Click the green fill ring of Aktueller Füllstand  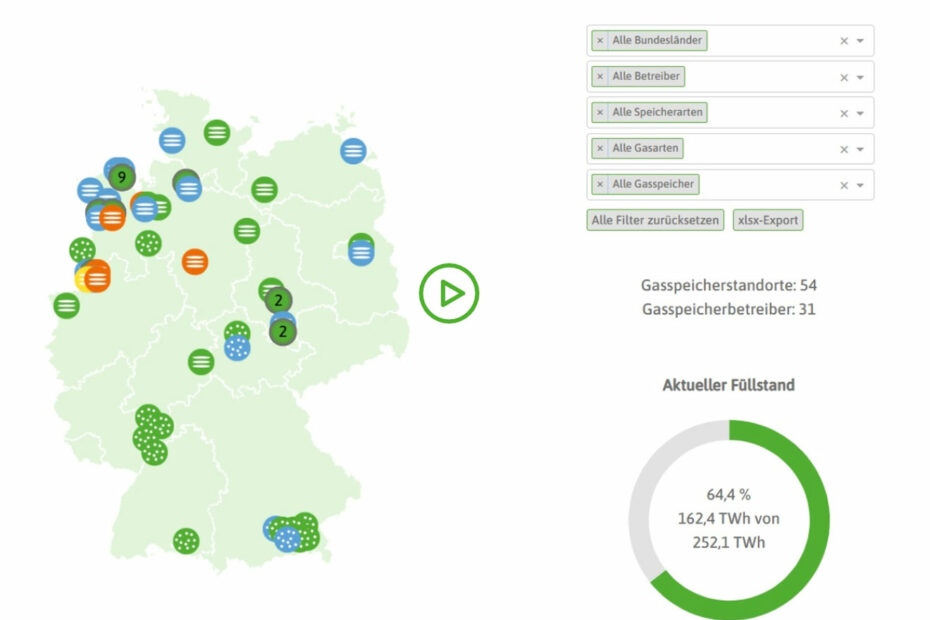(819, 520)
